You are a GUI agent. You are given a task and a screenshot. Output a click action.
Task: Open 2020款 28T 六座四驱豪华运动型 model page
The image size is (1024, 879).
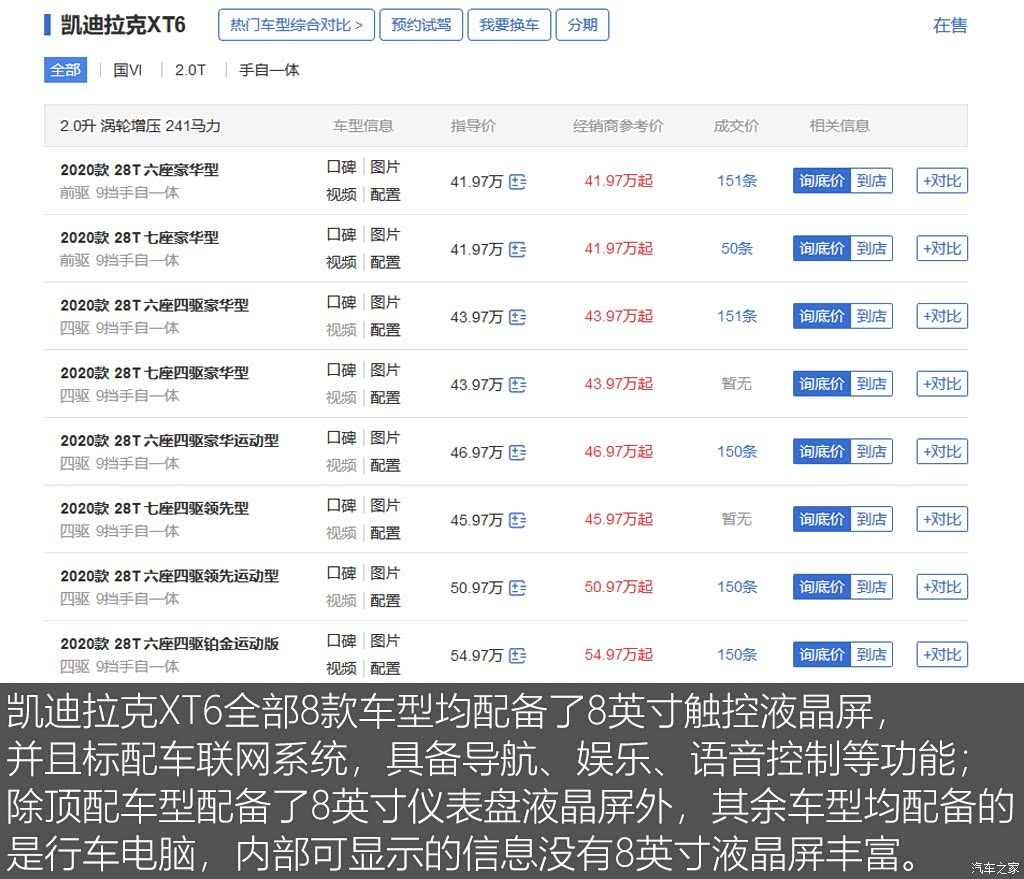[170, 441]
